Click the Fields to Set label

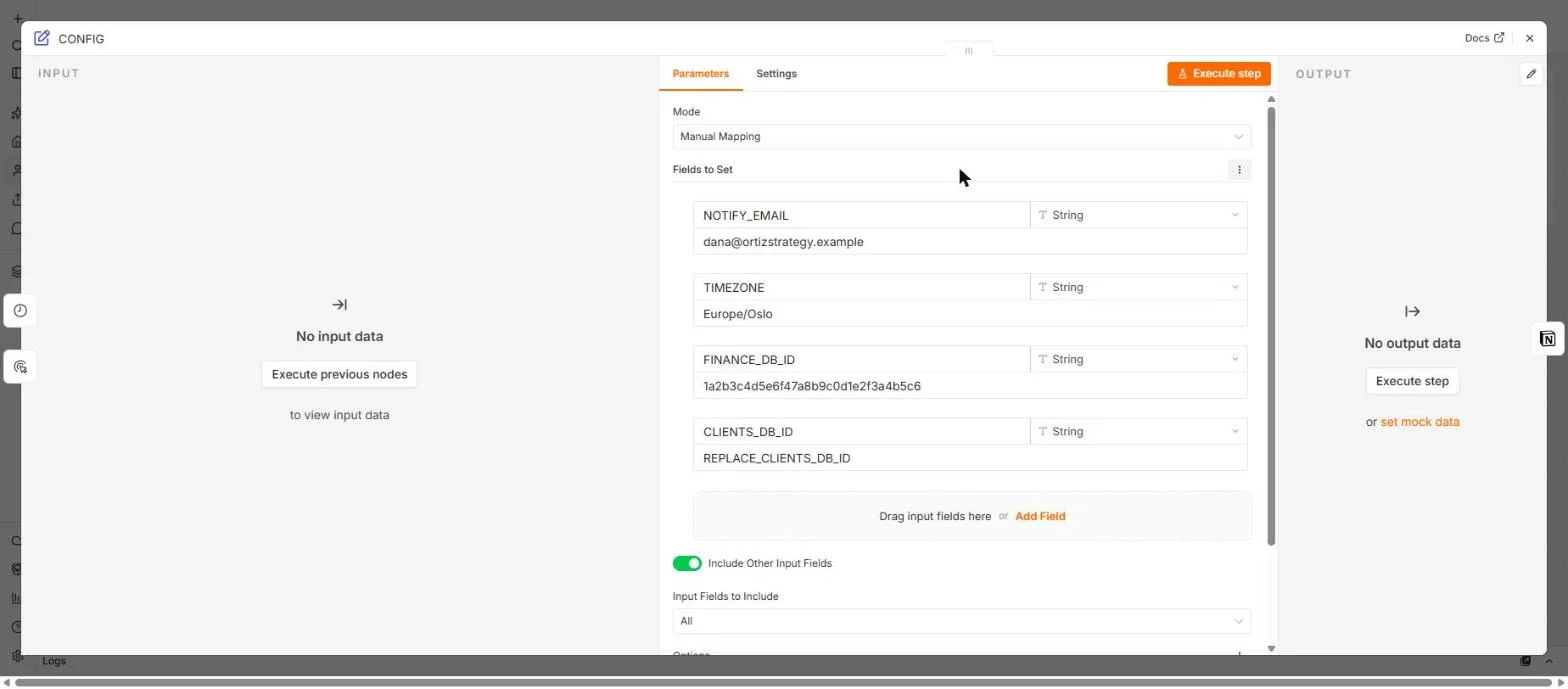(702, 170)
